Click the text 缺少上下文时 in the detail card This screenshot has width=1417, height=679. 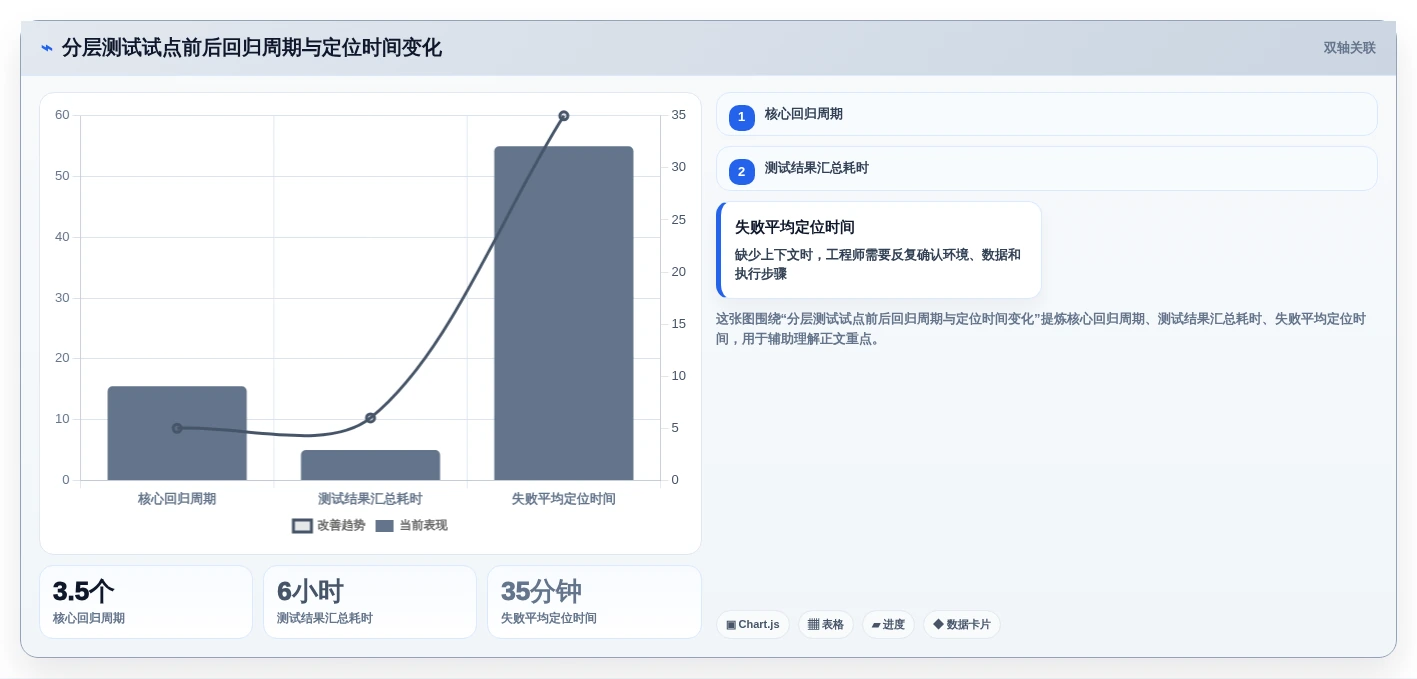click(x=776, y=255)
